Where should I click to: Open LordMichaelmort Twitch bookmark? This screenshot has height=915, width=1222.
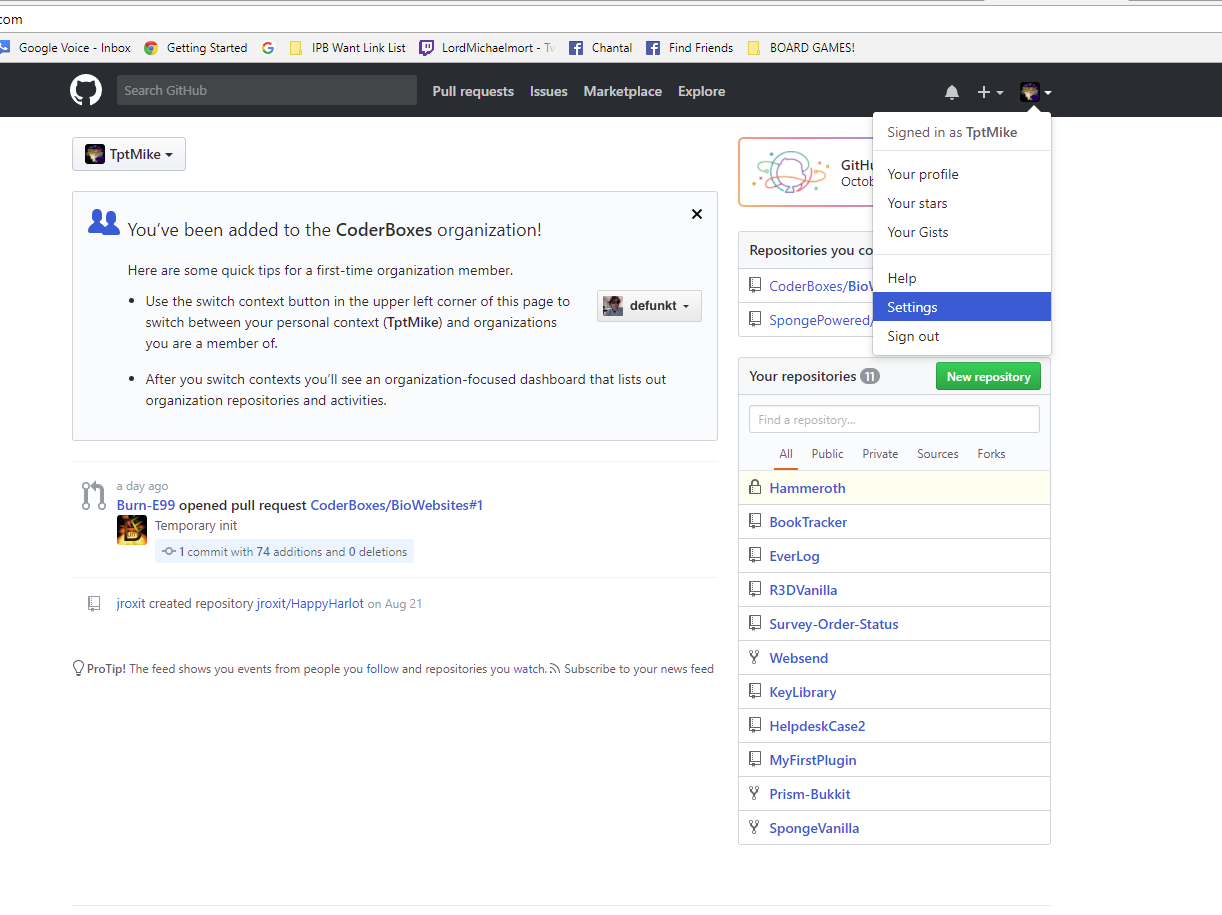[x=487, y=47]
